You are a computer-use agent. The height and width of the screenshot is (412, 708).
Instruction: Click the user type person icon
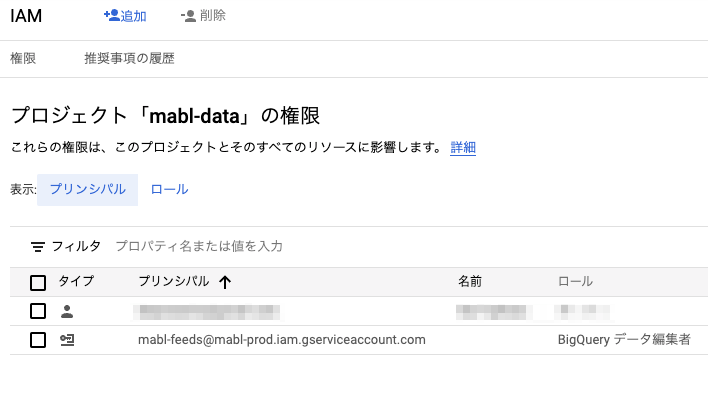click(67, 311)
